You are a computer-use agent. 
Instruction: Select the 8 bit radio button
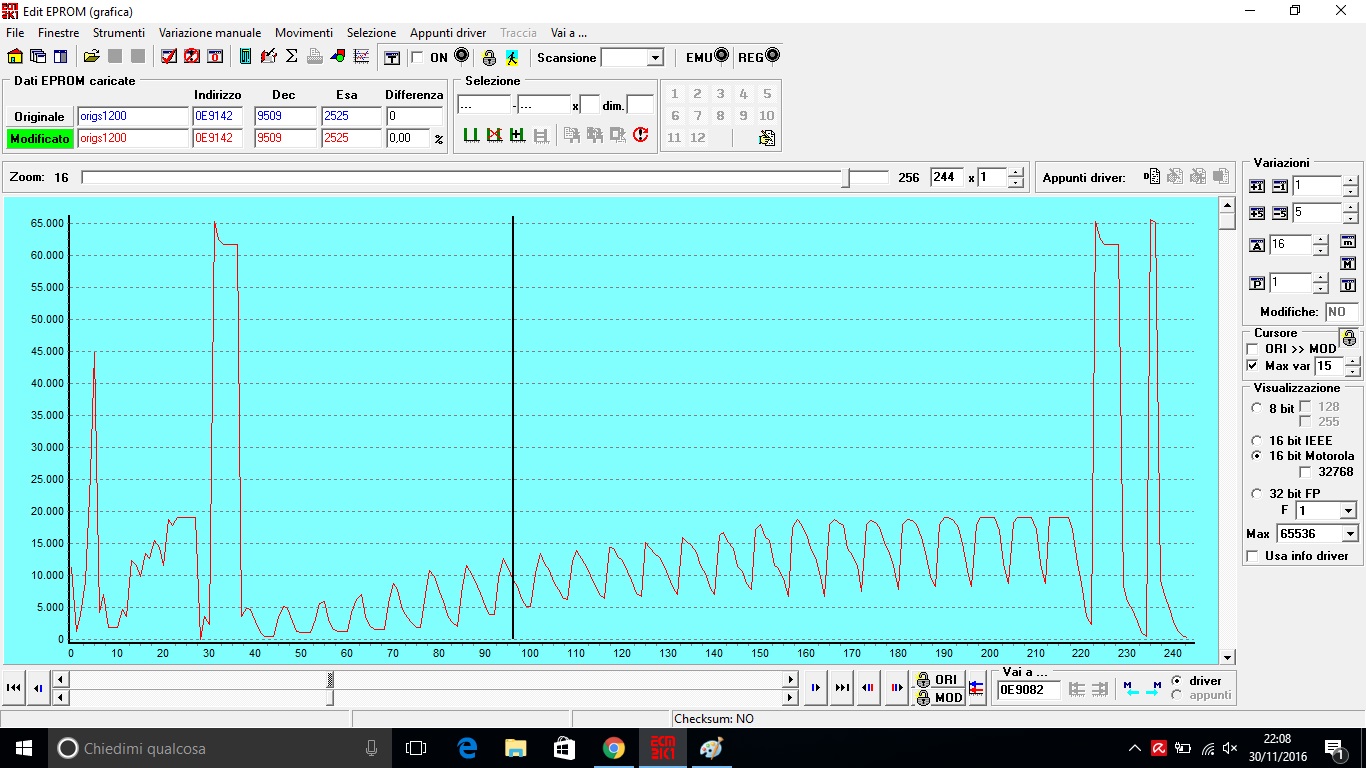(1257, 408)
